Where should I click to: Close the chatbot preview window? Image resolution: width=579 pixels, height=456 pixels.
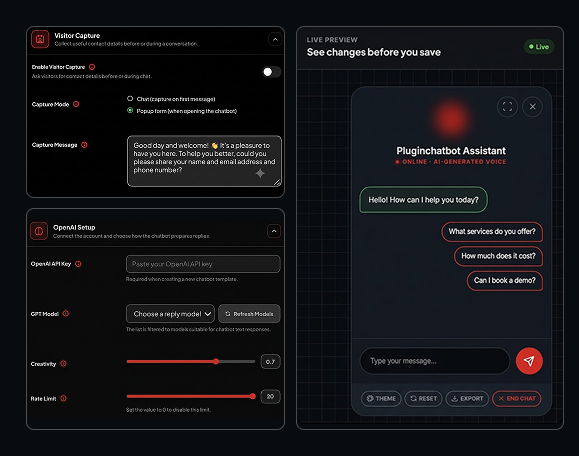pyautogui.click(x=532, y=107)
